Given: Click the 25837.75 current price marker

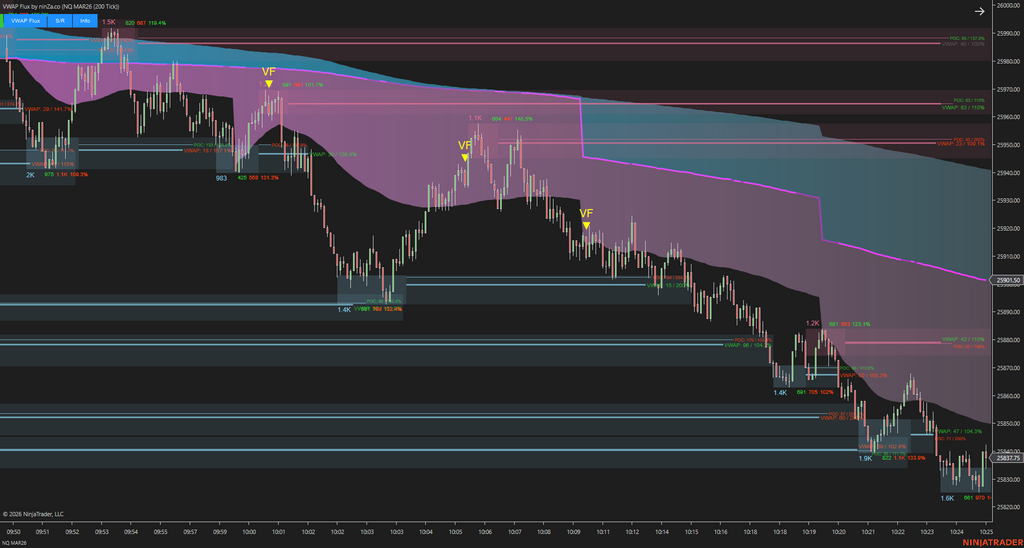Looking at the screenshot, I should (x=1008, y=459).
